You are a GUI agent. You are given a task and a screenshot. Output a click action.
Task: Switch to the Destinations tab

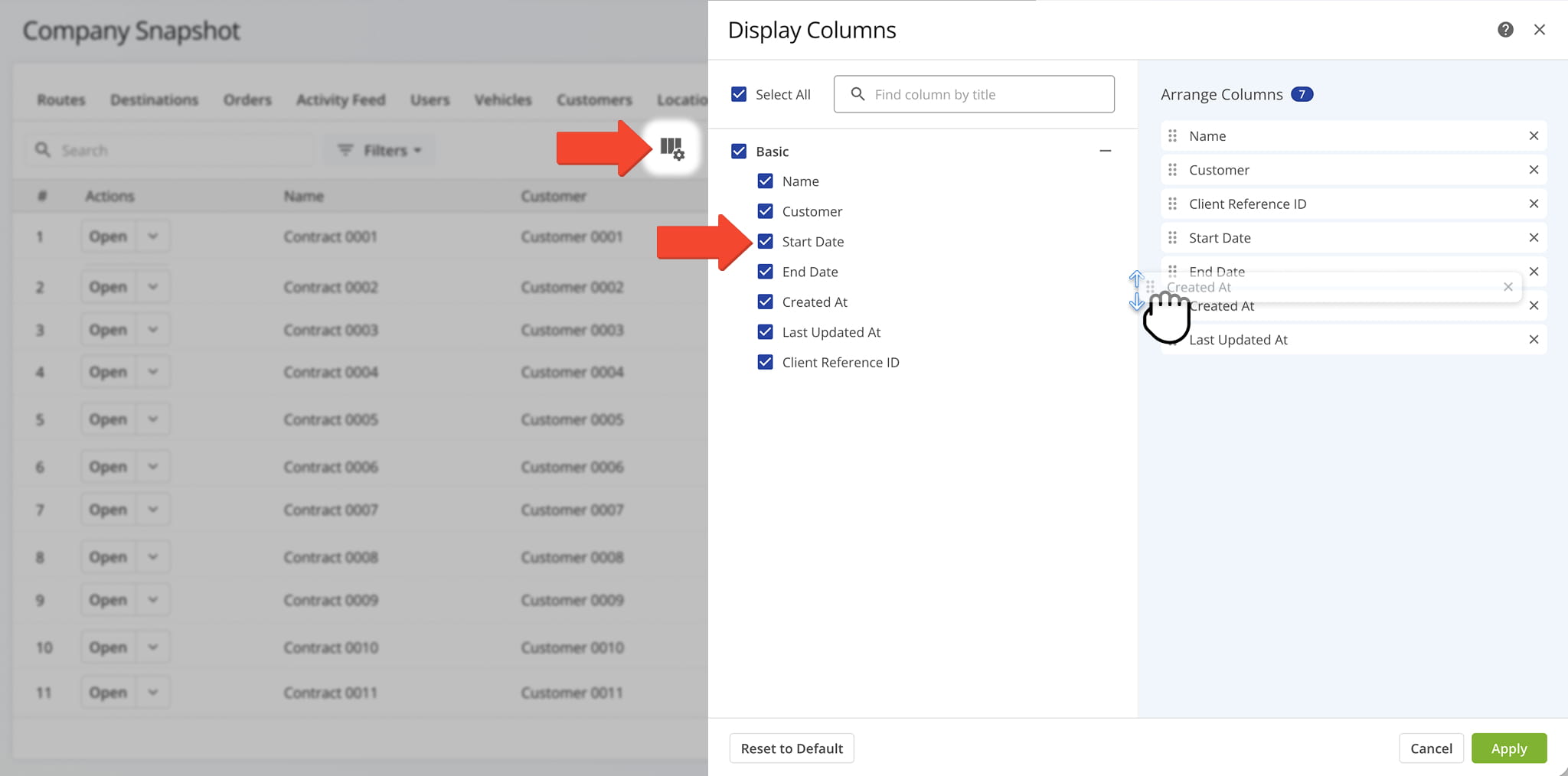154,99
